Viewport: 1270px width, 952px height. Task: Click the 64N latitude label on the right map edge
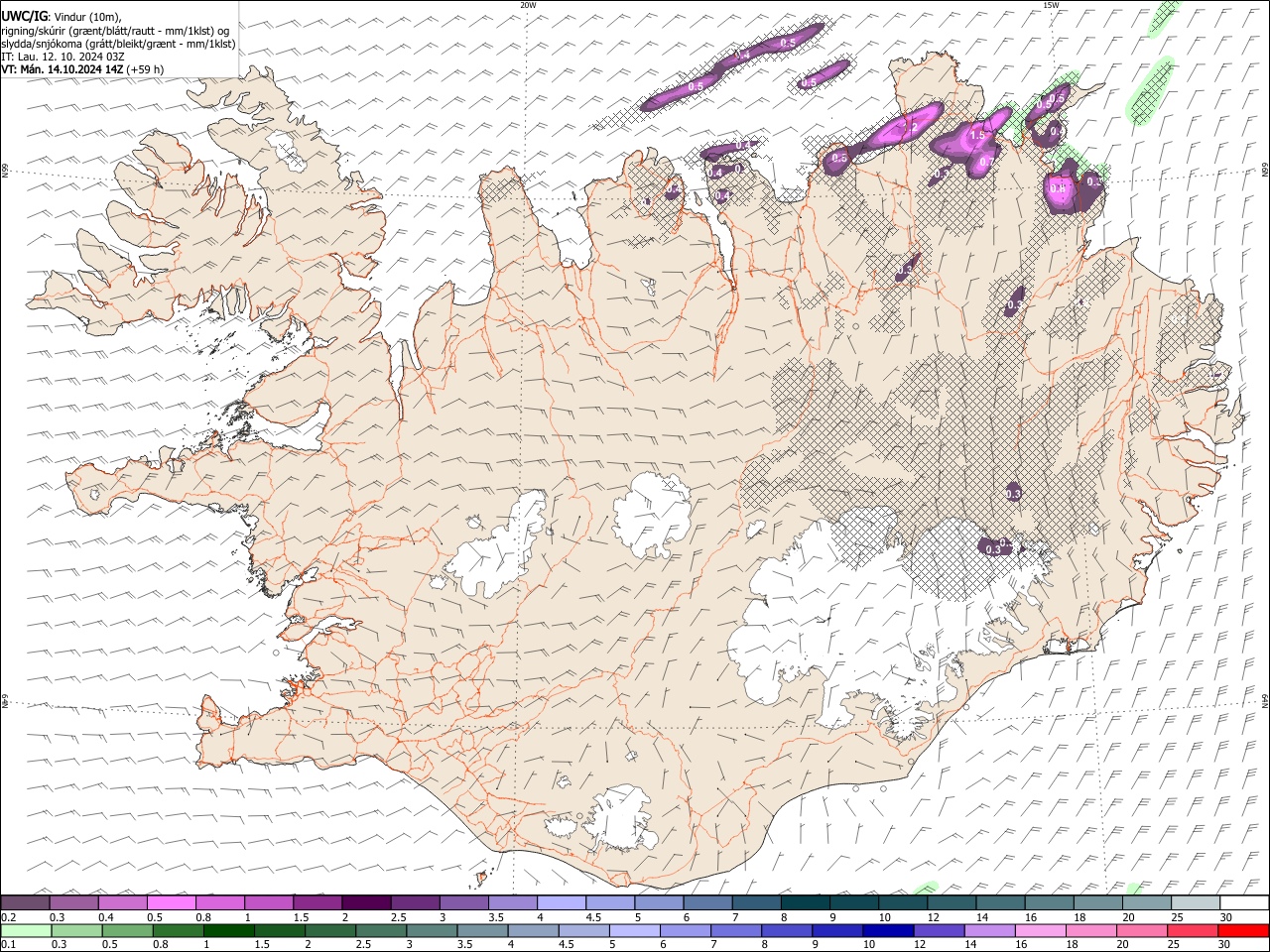pos(1265,699)
